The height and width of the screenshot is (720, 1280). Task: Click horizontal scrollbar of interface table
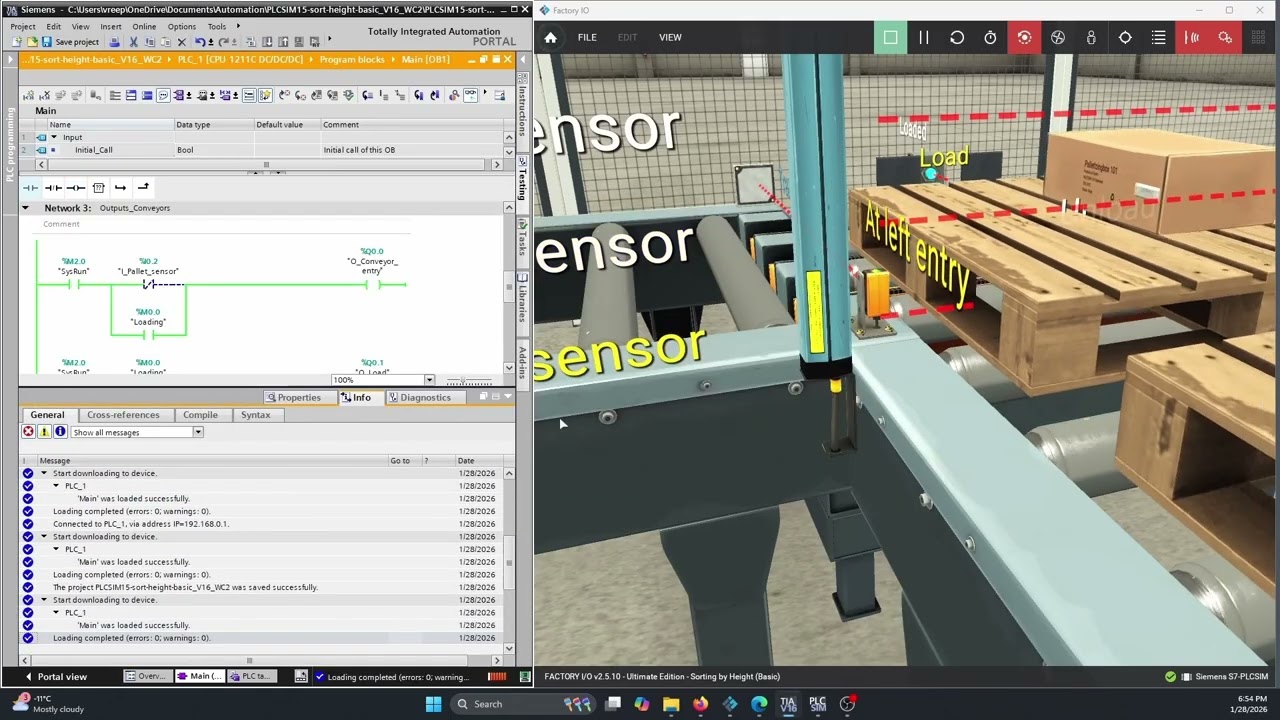pos(267,164)
